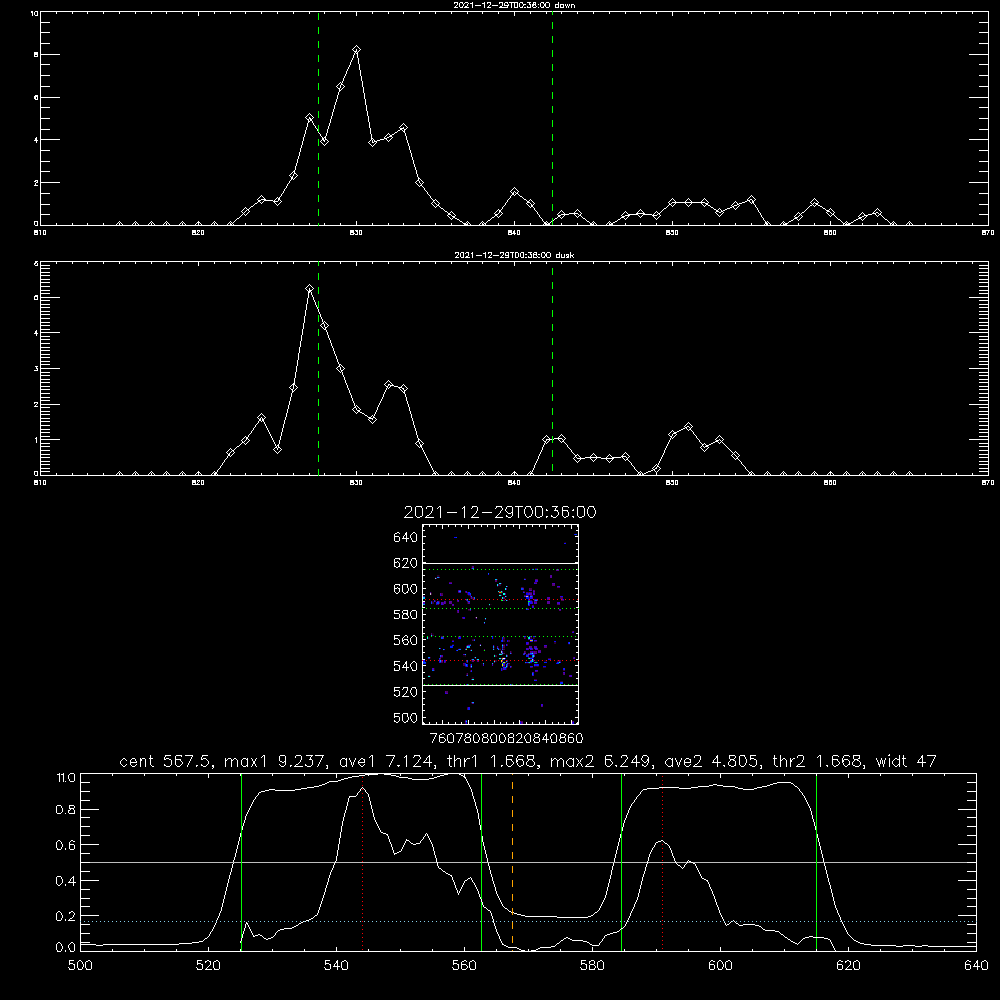This screenshot has height=1000, width=1000.
Task: Click the x-axis label 540 of the bottom plot
Action: point(336,966)
